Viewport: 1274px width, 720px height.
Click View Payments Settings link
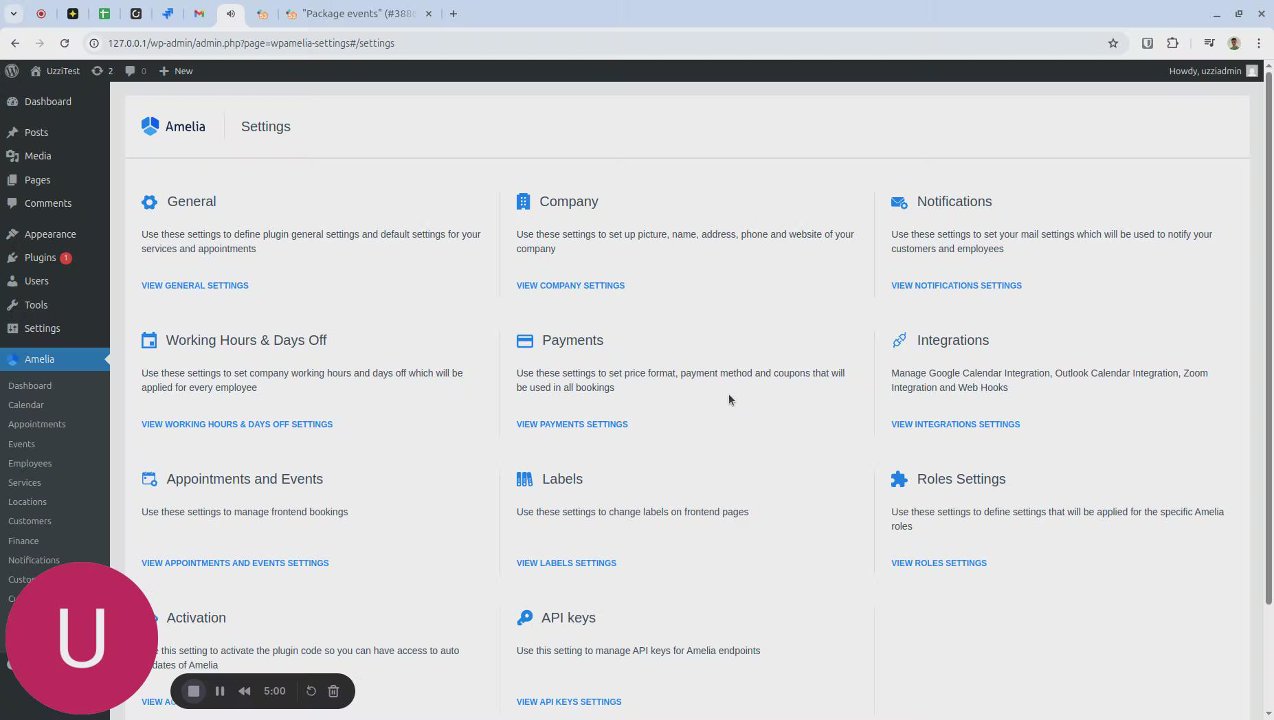pyautogui.click(x=572, y=424)
